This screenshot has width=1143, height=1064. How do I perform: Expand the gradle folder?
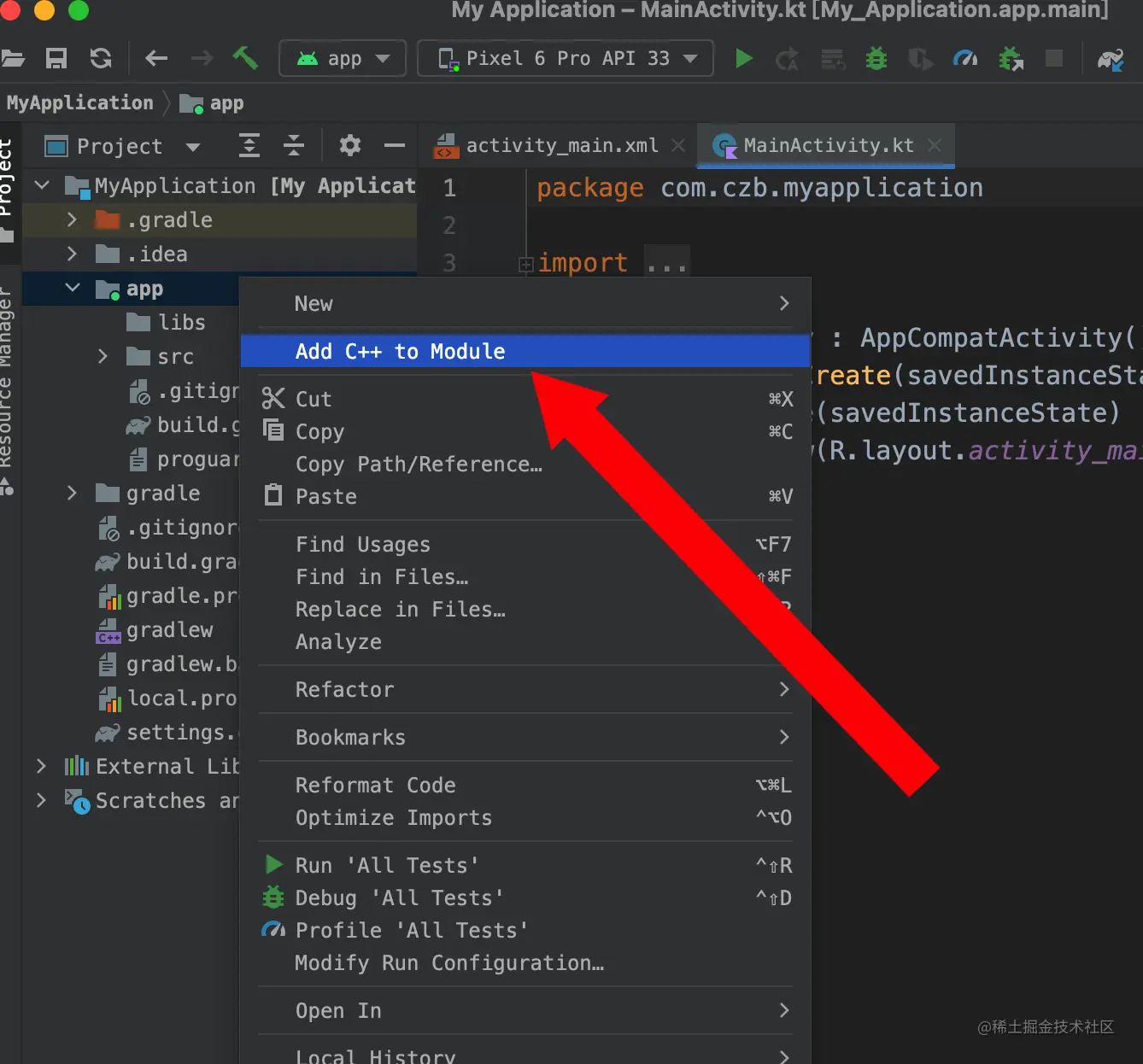73,494
